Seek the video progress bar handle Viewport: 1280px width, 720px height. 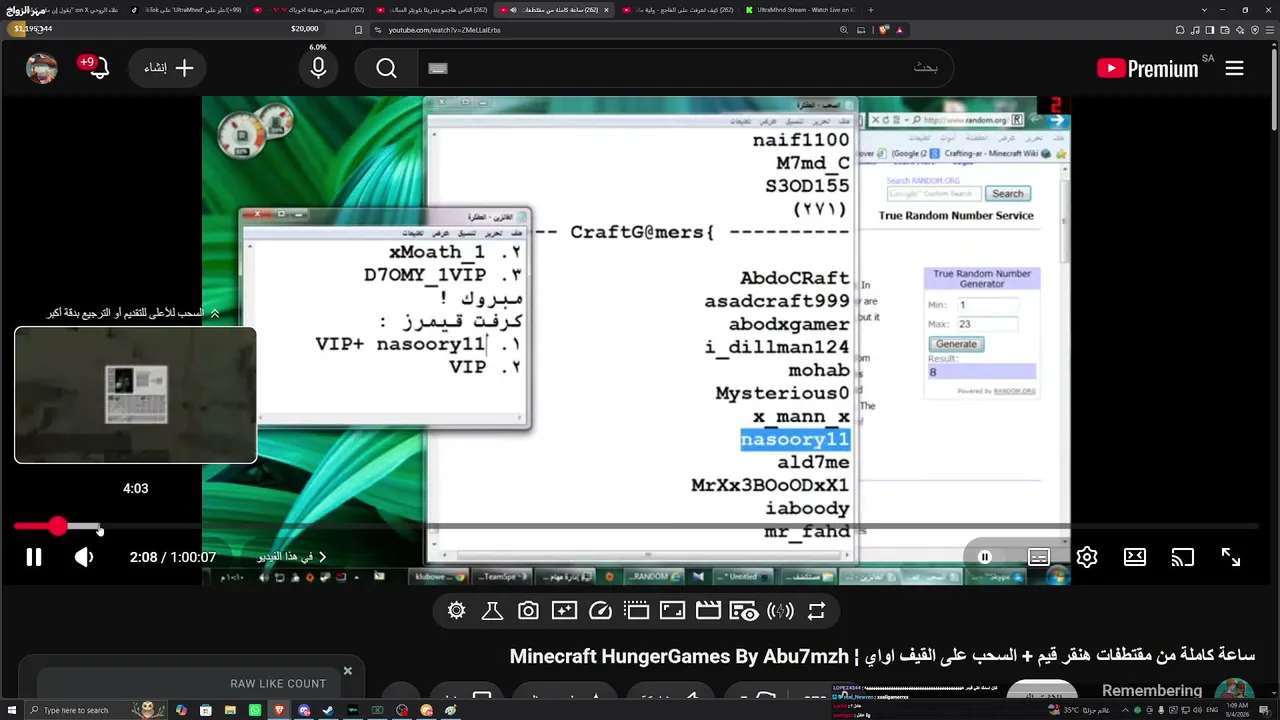tap(58, 526)
